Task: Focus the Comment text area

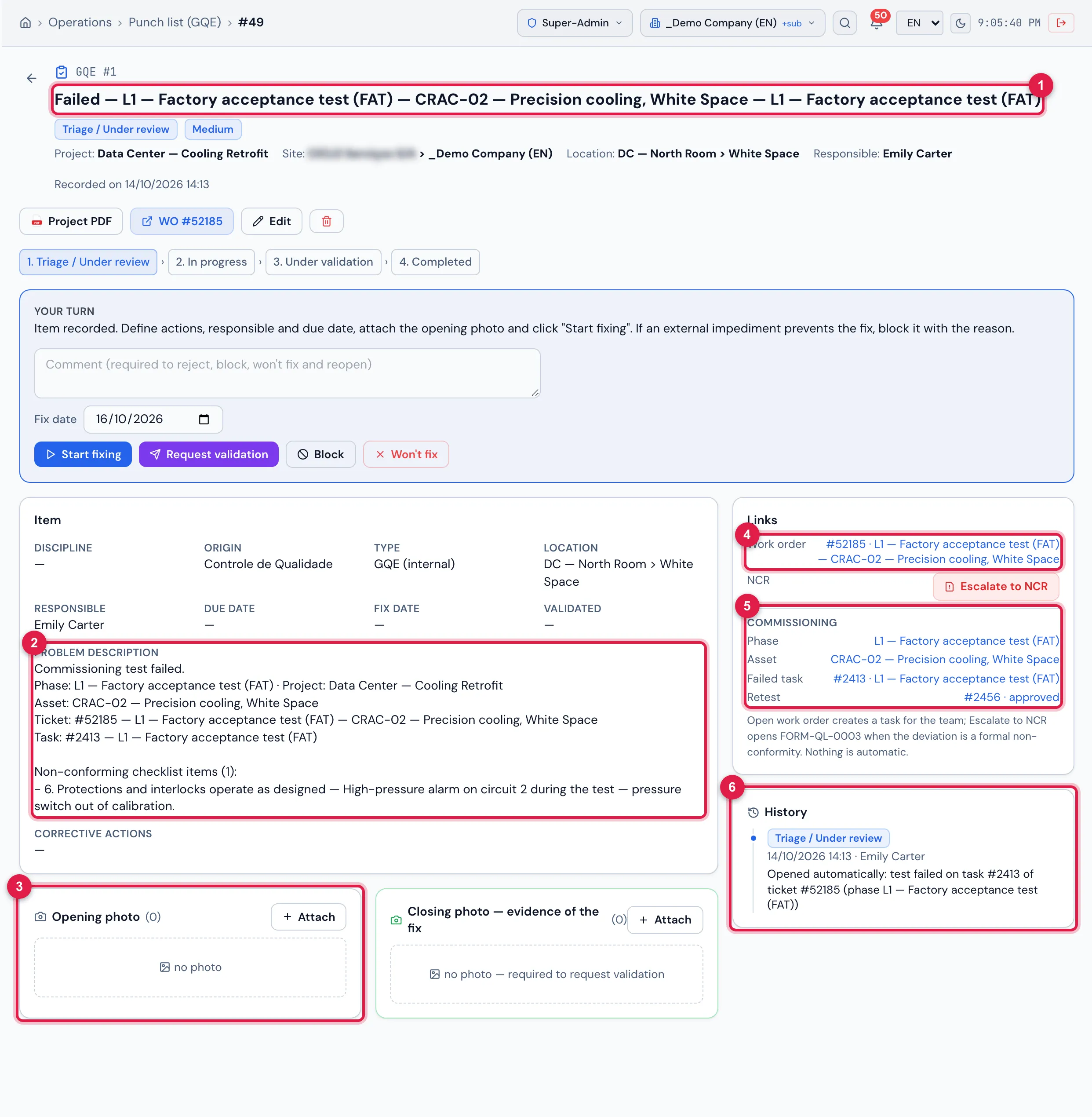Action: pos(287,373)
